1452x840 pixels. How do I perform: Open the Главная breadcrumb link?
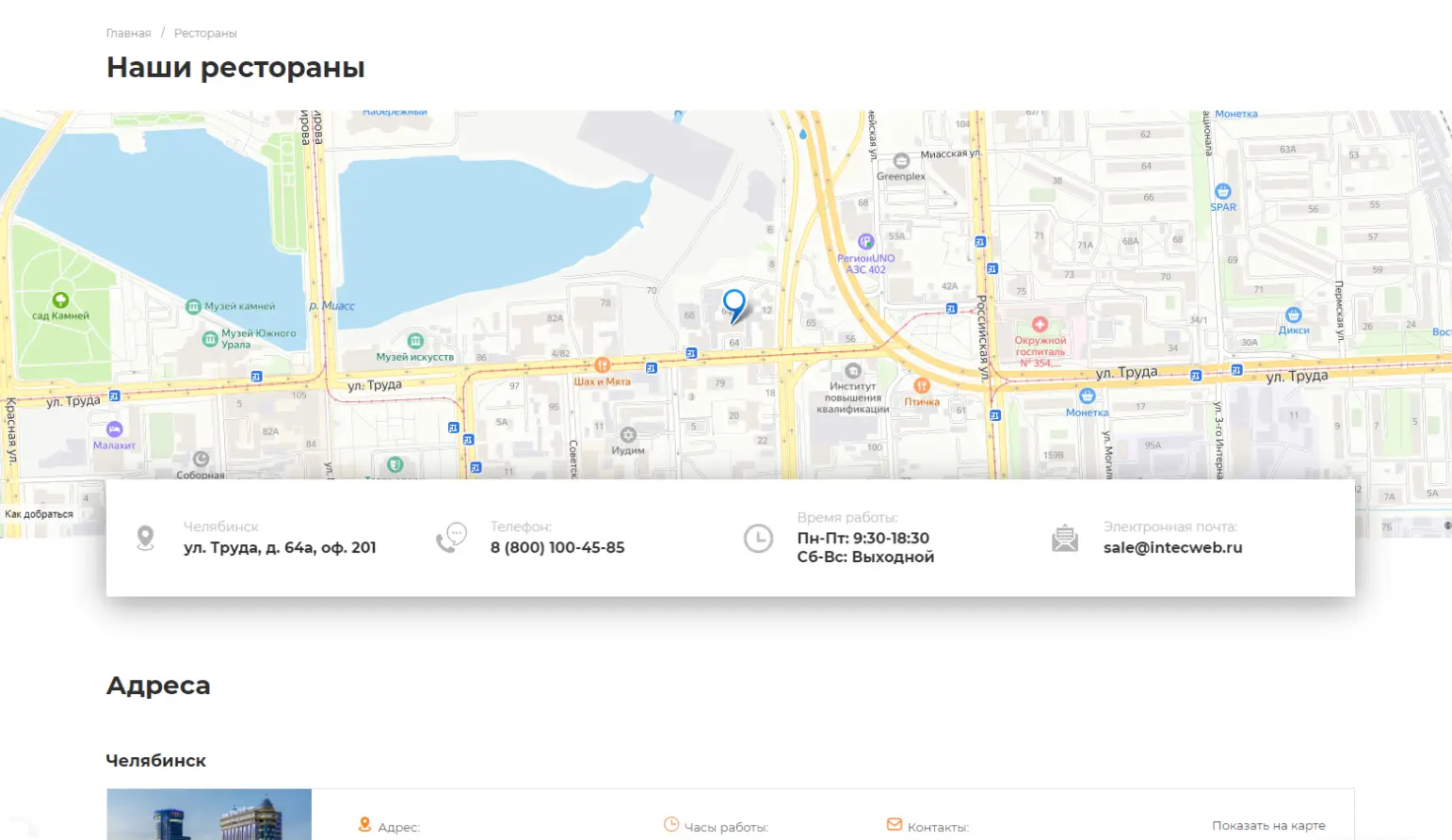pyautogui.click(x=128, y=33)
